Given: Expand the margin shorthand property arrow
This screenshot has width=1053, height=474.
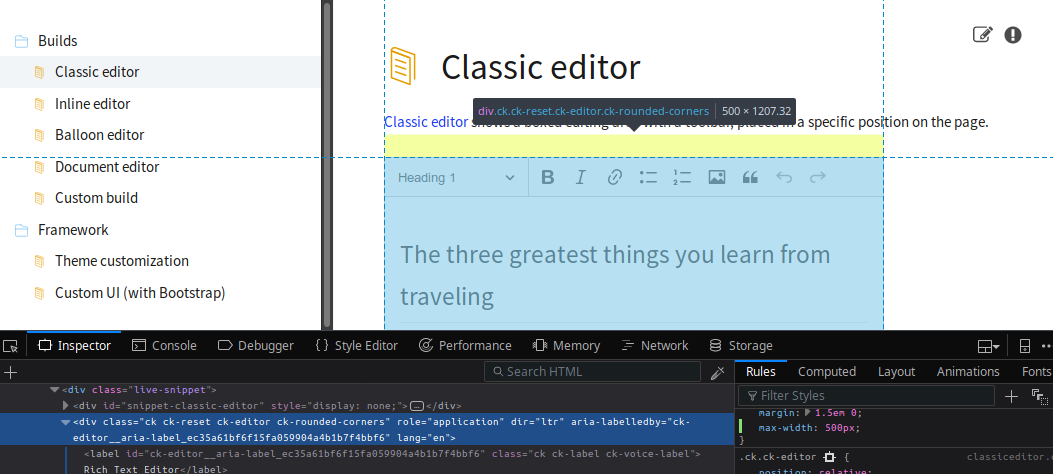Looking at the screenshot, I should click(808, 412).
